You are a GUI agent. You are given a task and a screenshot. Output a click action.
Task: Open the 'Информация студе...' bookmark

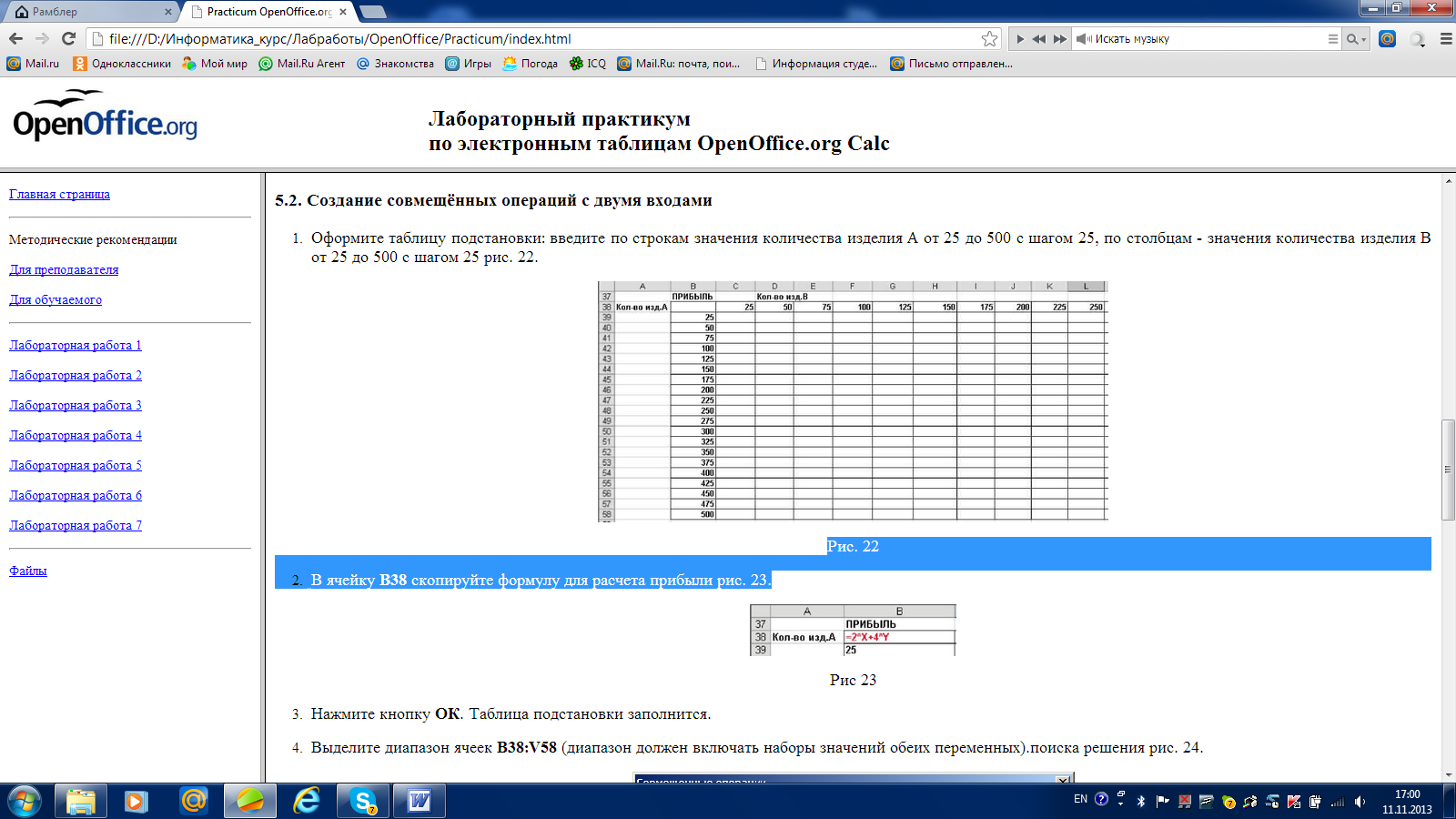pyautogui.click(x=816, y=64)
